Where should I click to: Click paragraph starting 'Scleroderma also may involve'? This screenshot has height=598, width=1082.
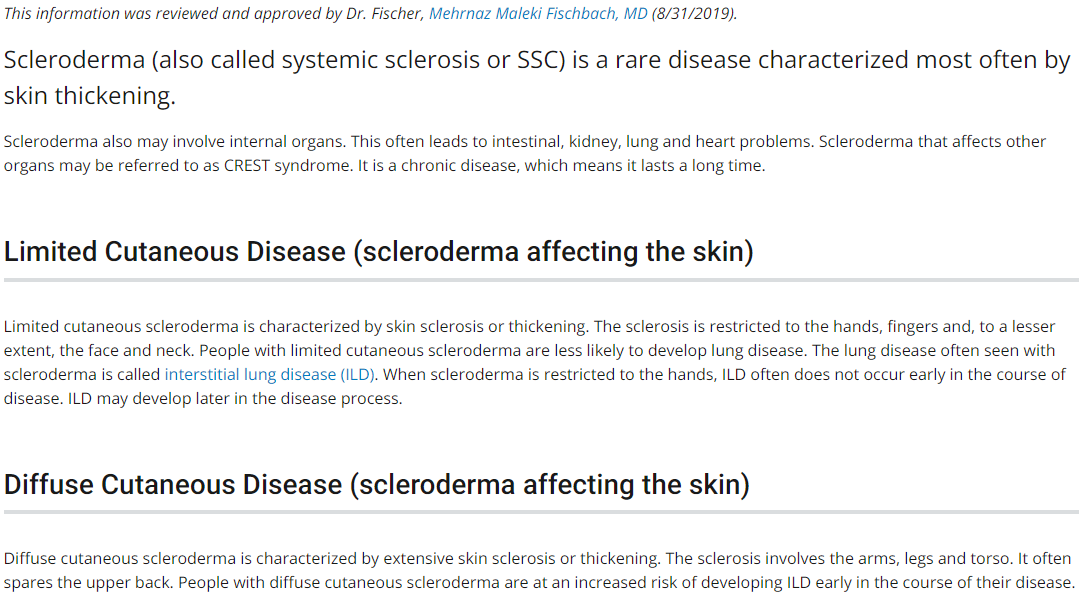pos(524,154)
